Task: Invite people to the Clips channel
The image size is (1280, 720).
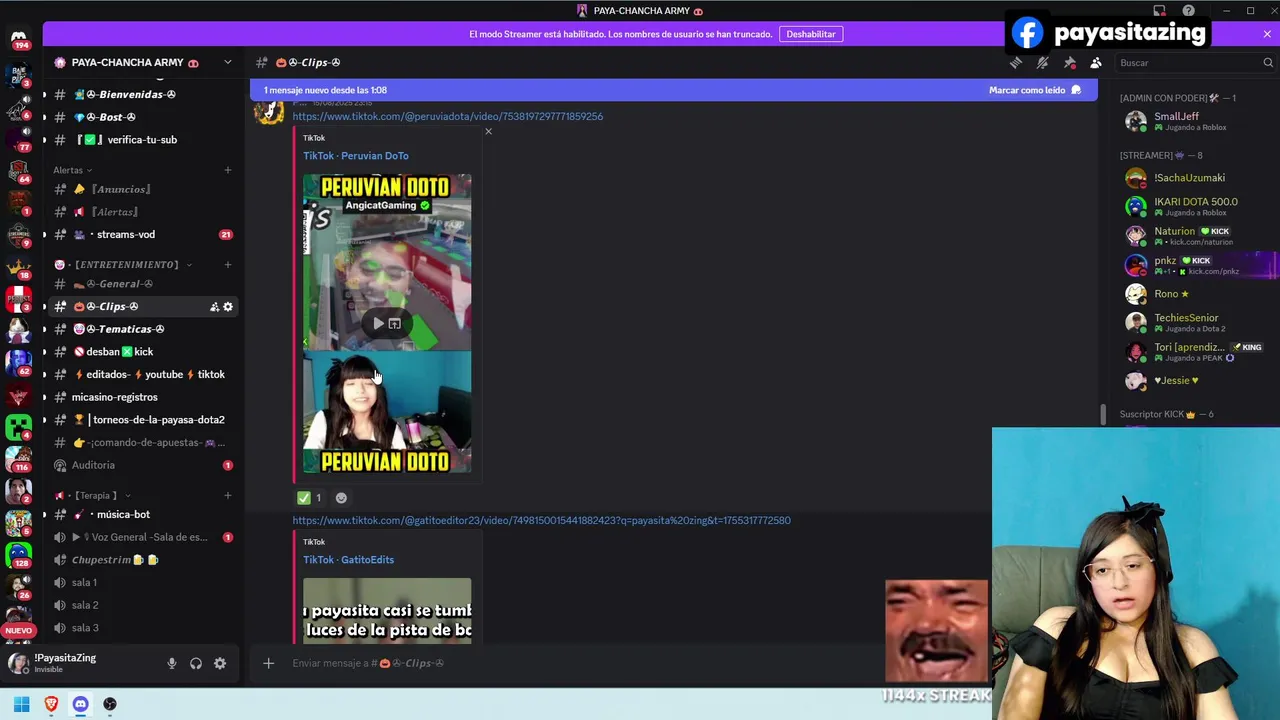Action: [214, 307]
